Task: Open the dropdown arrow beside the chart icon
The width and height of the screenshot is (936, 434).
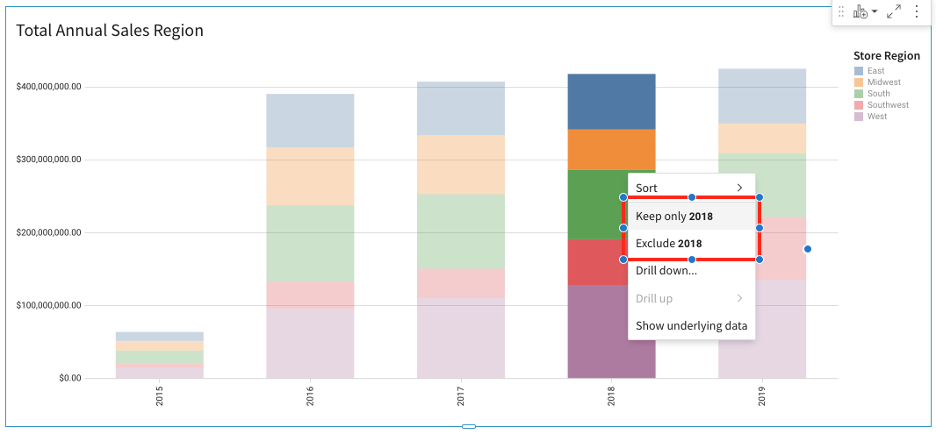Action: click(x=875, y=12)
